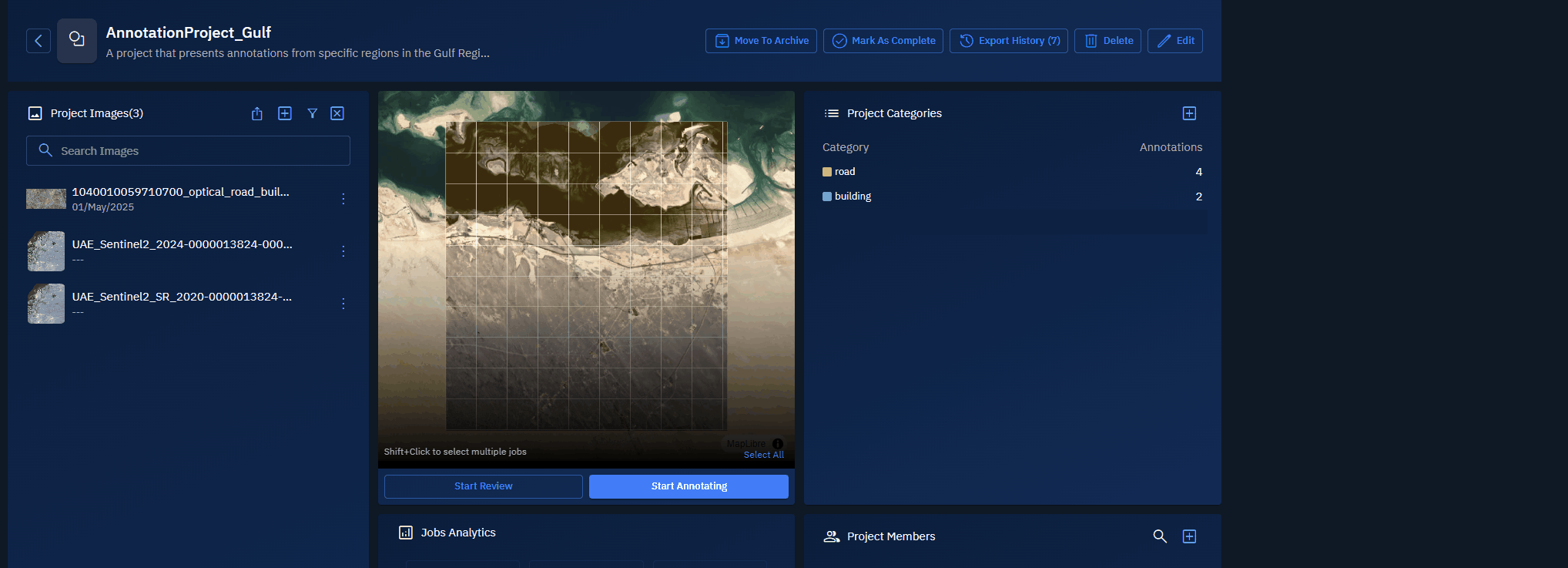Image resolution: width=1568 pixels, height=568 pixels.
Task: Open options menu for UAE_Sentinel2_SR_2020 image
Action: pos(343,304)
